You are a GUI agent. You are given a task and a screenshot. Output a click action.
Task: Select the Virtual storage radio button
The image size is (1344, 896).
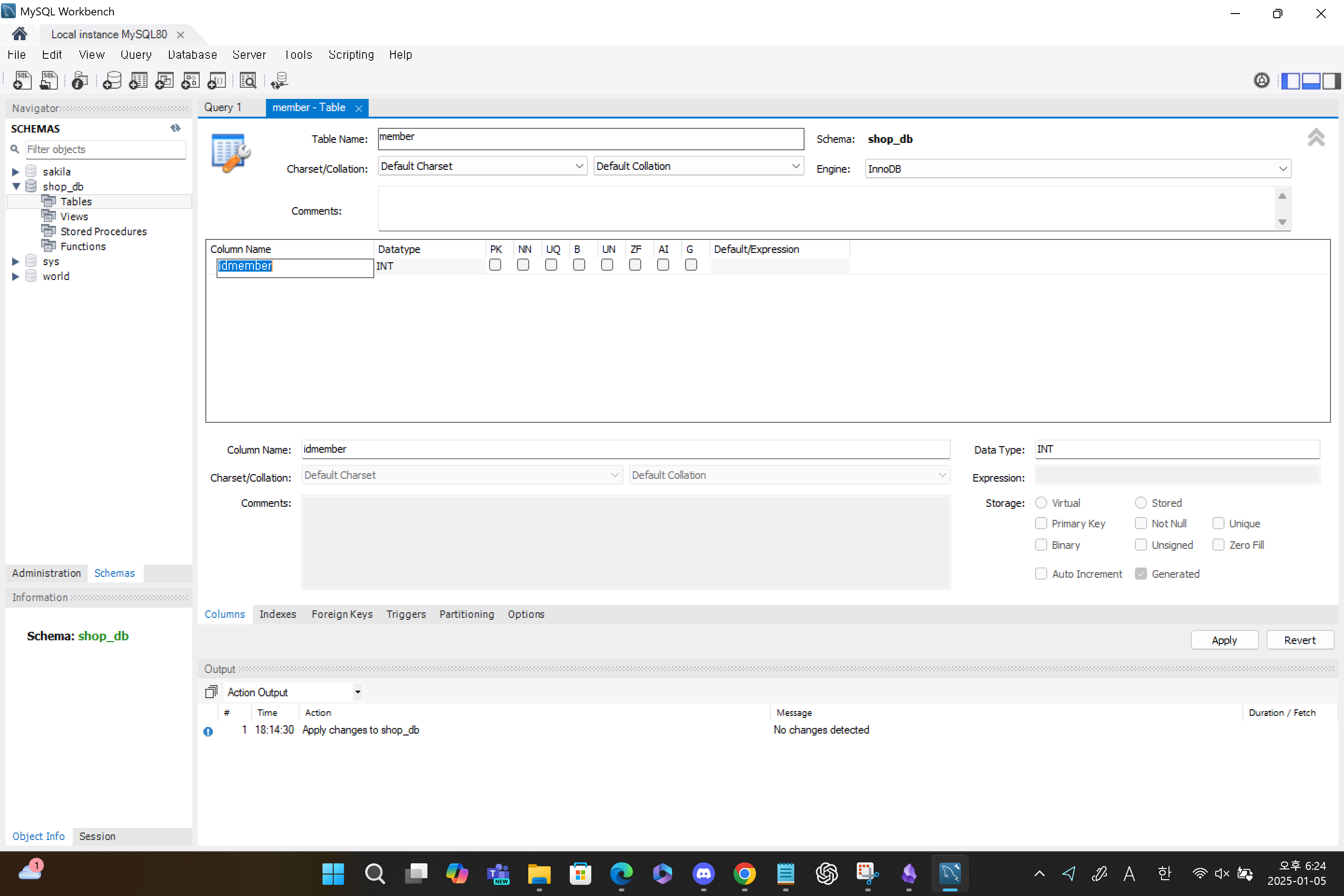coord(1041,502)
